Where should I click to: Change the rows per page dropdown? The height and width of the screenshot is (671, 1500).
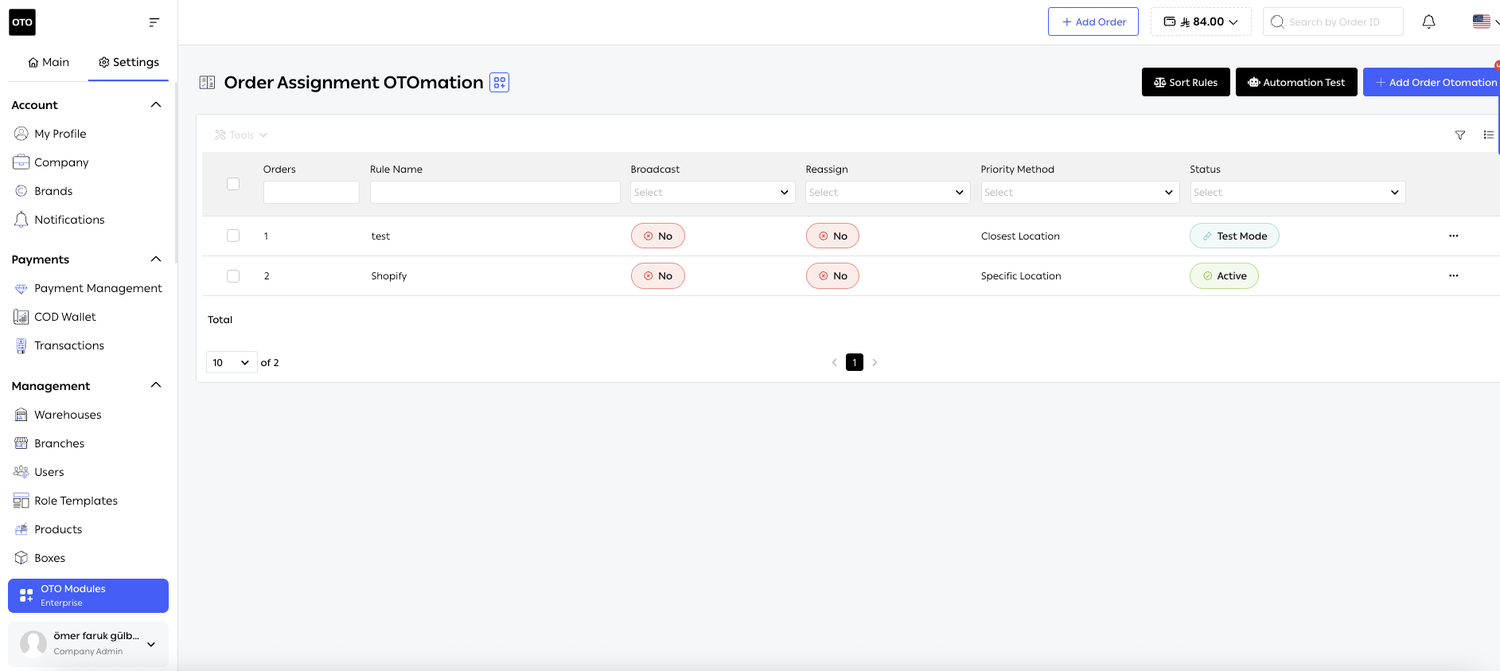pos(231,362)
